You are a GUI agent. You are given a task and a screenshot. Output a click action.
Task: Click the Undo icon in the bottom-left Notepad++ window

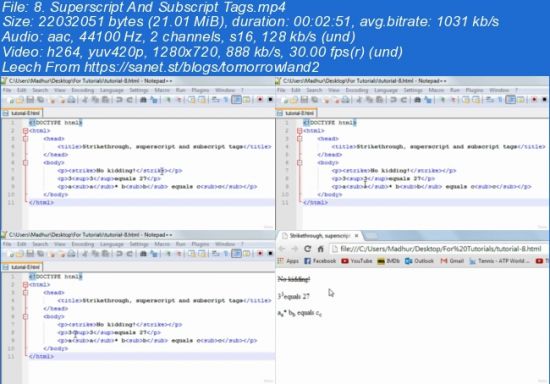point(119,254)
